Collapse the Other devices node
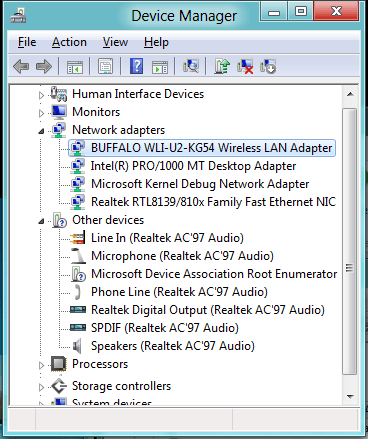The width and height of the screenshot is (368, 439). pos(41,221)
